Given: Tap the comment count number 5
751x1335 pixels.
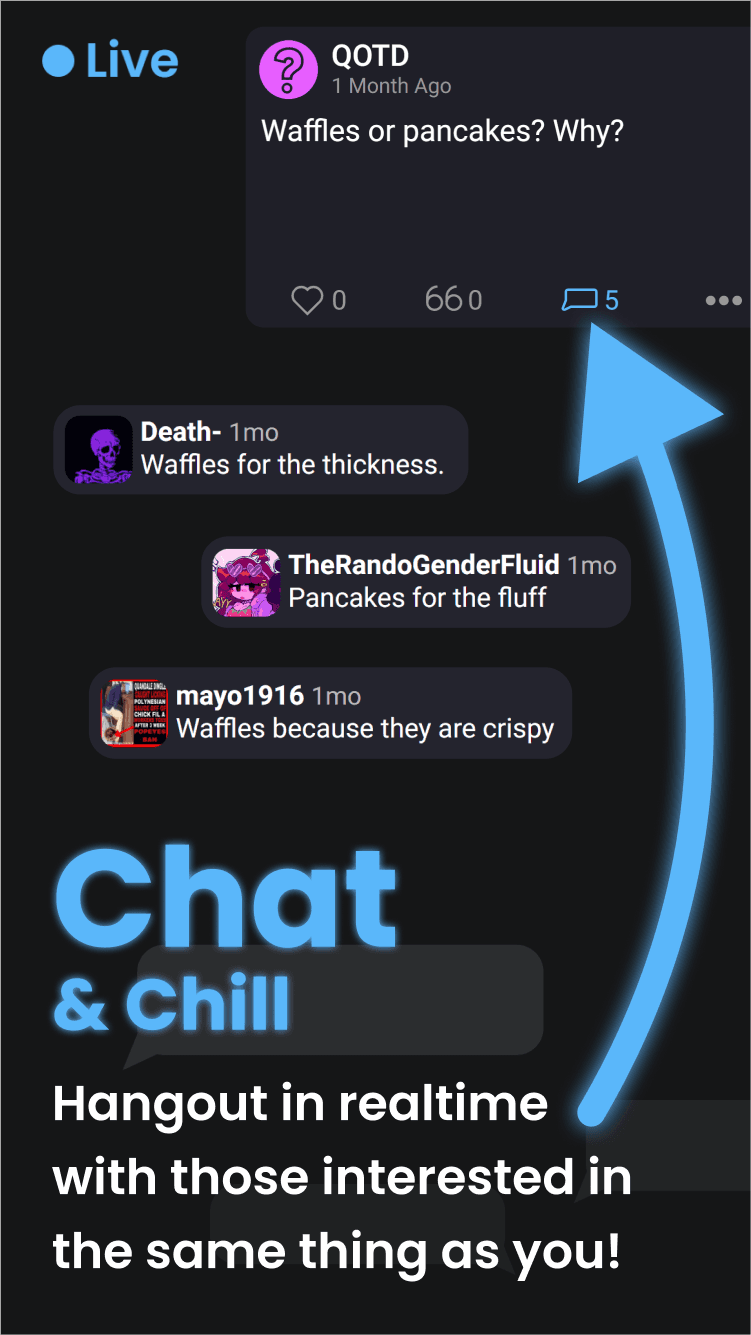Looking at the screenshot, I should (x=612, y=300).
